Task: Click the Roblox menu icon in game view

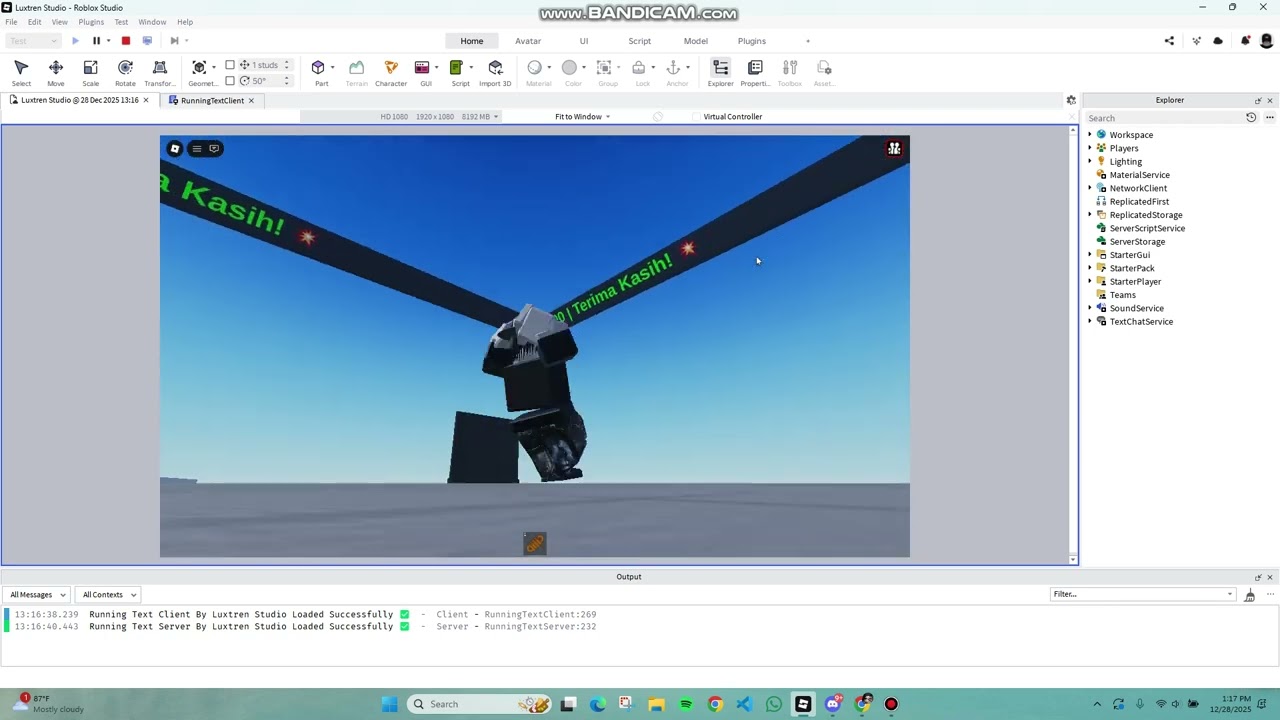Action: pos(175,149)
